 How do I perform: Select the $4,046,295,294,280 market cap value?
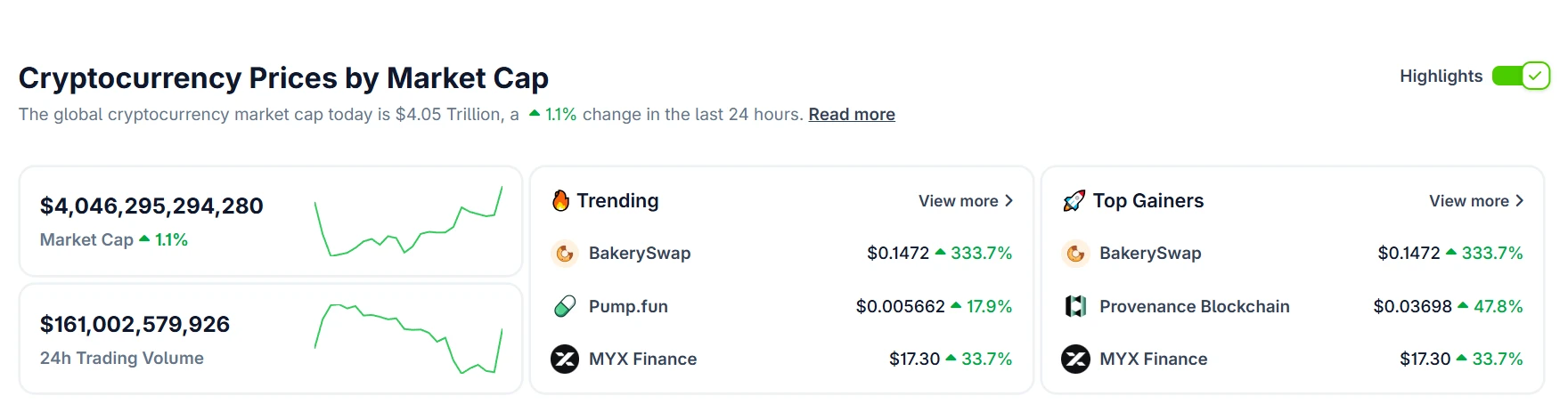[x=151, y=206]
